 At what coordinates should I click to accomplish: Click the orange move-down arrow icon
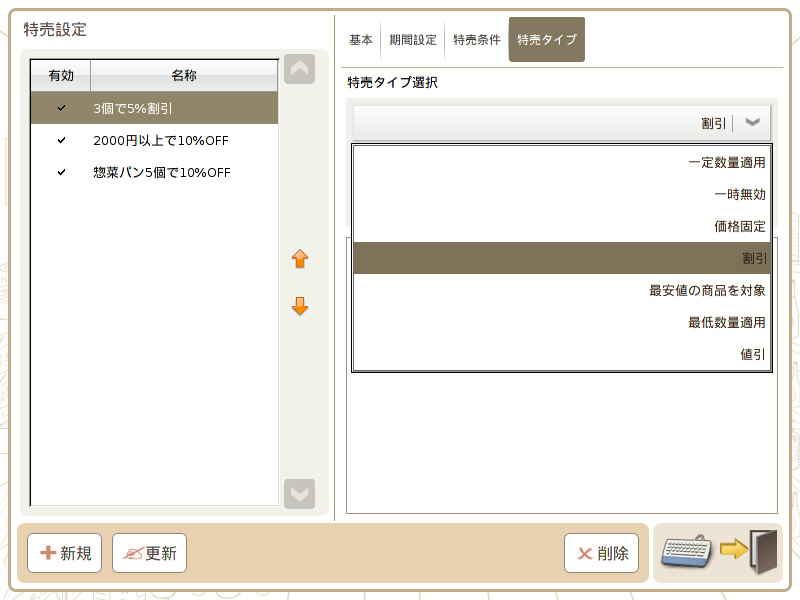click(300, 306)
